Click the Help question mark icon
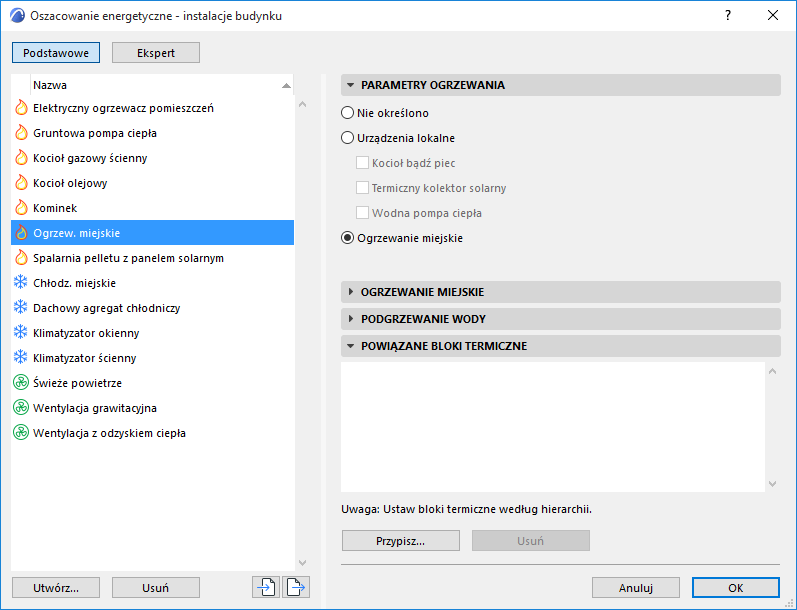 coord(728,16)
